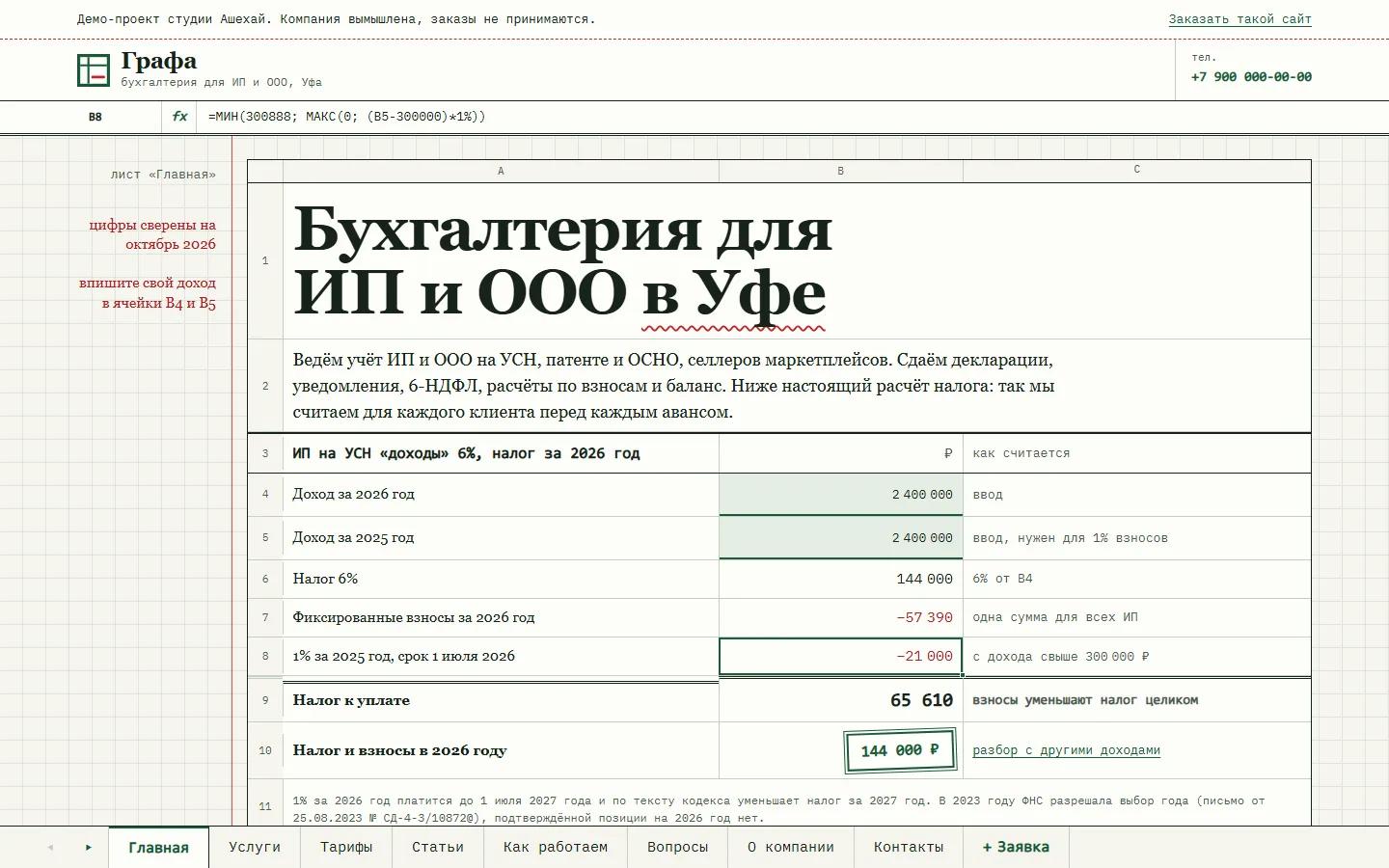Select the column A header
This screenshot has width=1389, height=868.
click(501, 171)
